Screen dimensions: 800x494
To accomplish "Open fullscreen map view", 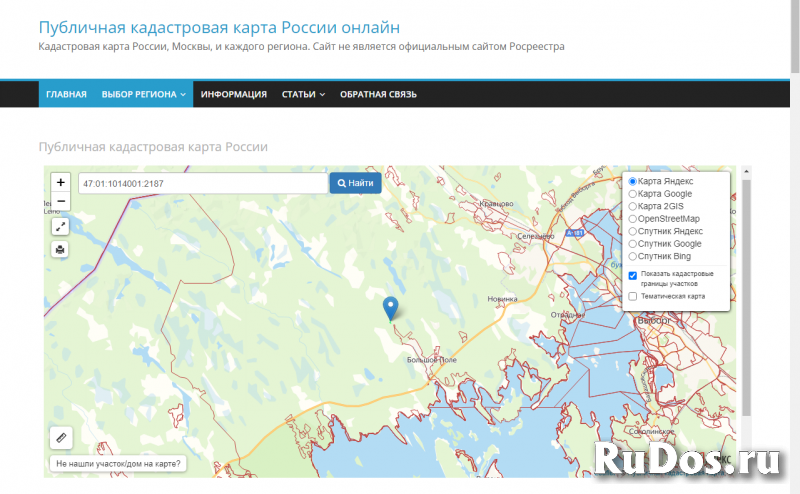I will tap(60, 226).
